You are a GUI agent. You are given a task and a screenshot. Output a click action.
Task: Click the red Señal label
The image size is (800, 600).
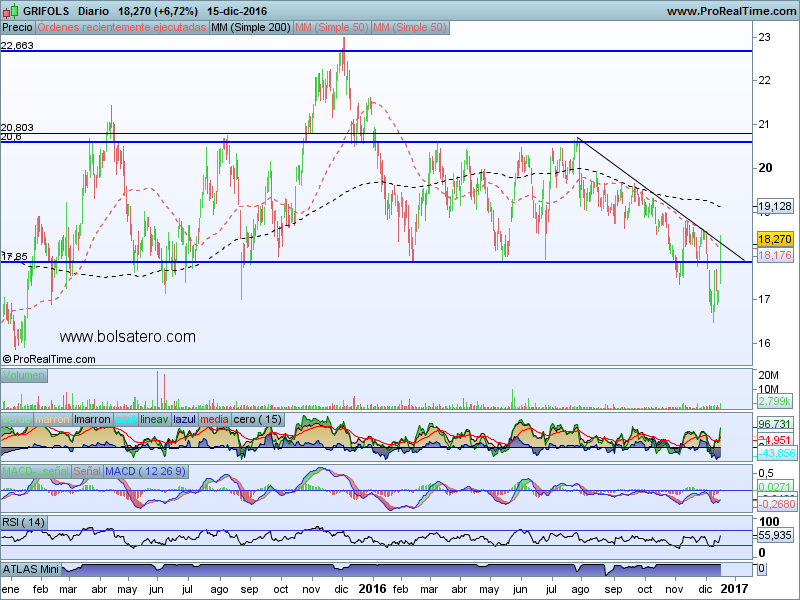tap(87, 471)
